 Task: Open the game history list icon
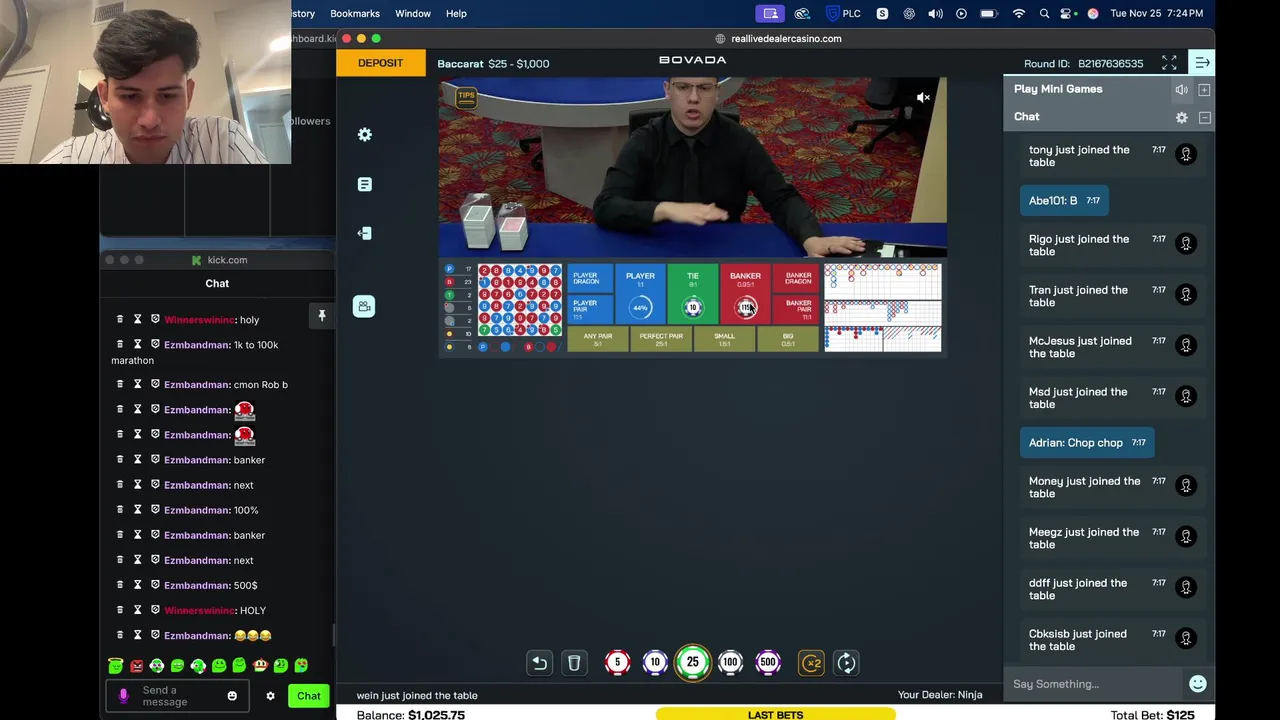click(x=365, y=184)
